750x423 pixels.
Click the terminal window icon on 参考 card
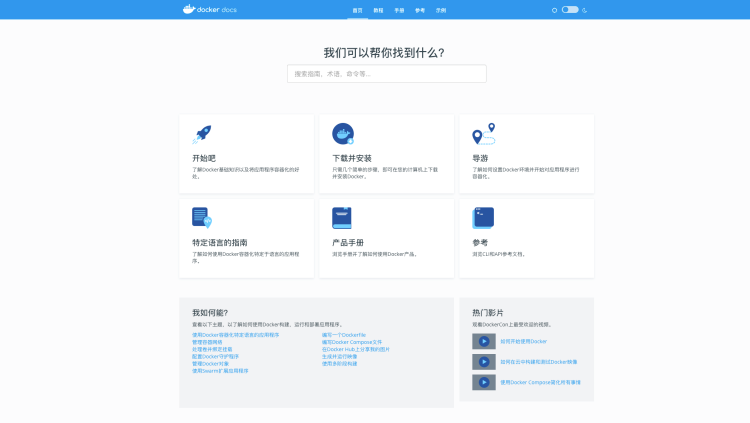(x=483, y=218)
